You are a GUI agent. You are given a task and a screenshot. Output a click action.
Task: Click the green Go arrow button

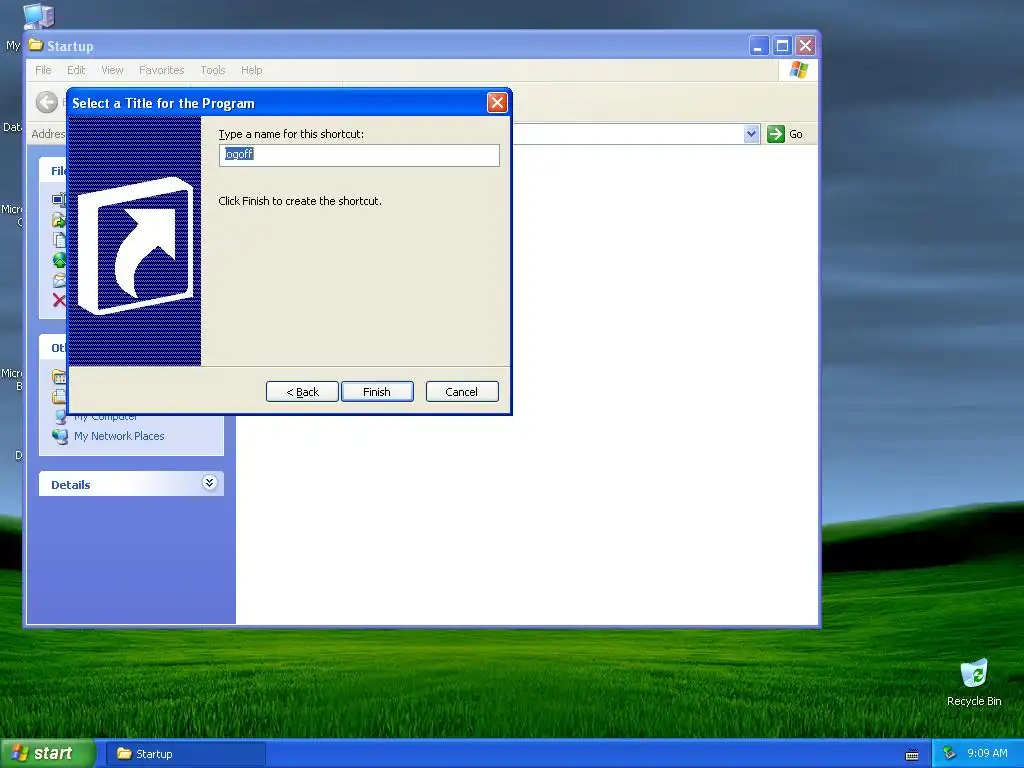coord(775,134)
